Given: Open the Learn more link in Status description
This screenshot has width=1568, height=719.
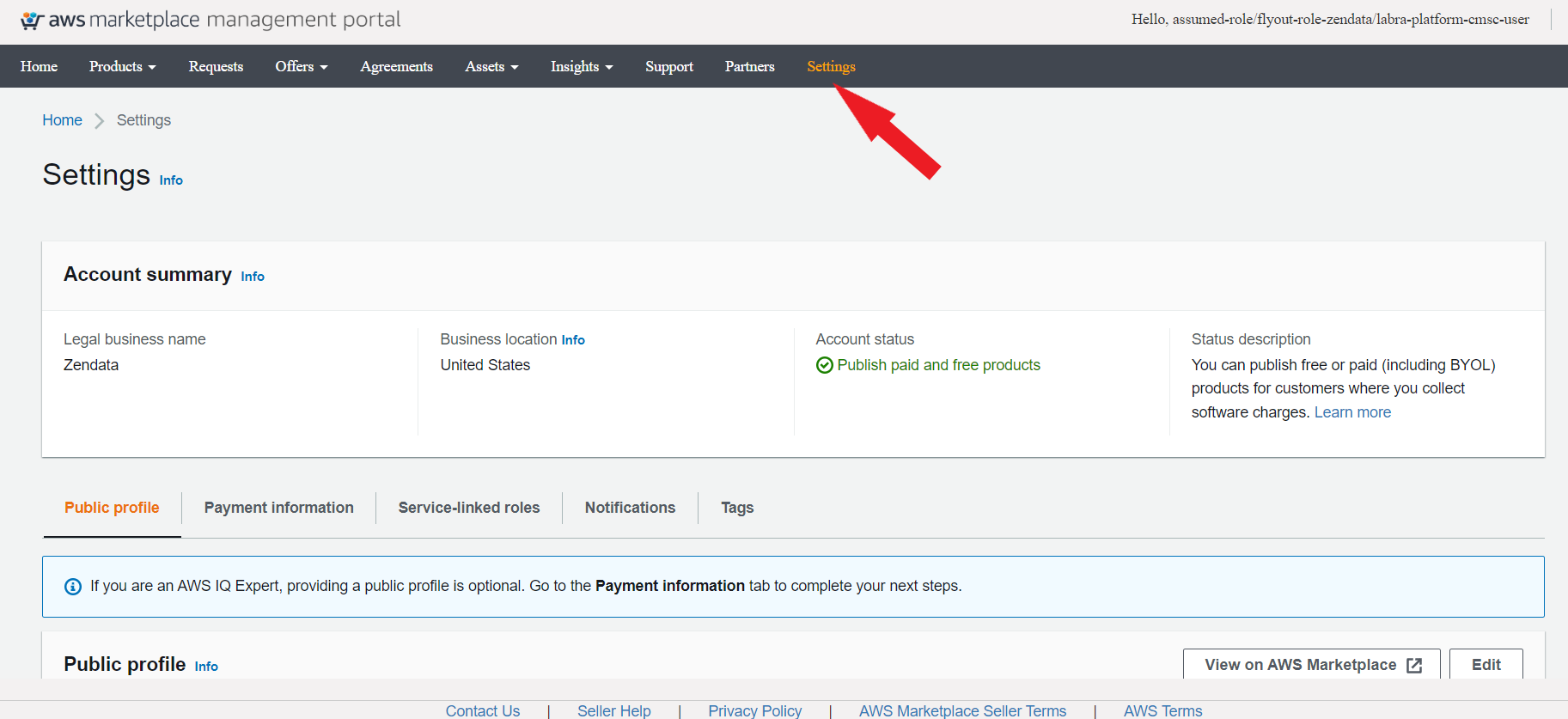Looking at the screenshot, I should pos(1352,412).
